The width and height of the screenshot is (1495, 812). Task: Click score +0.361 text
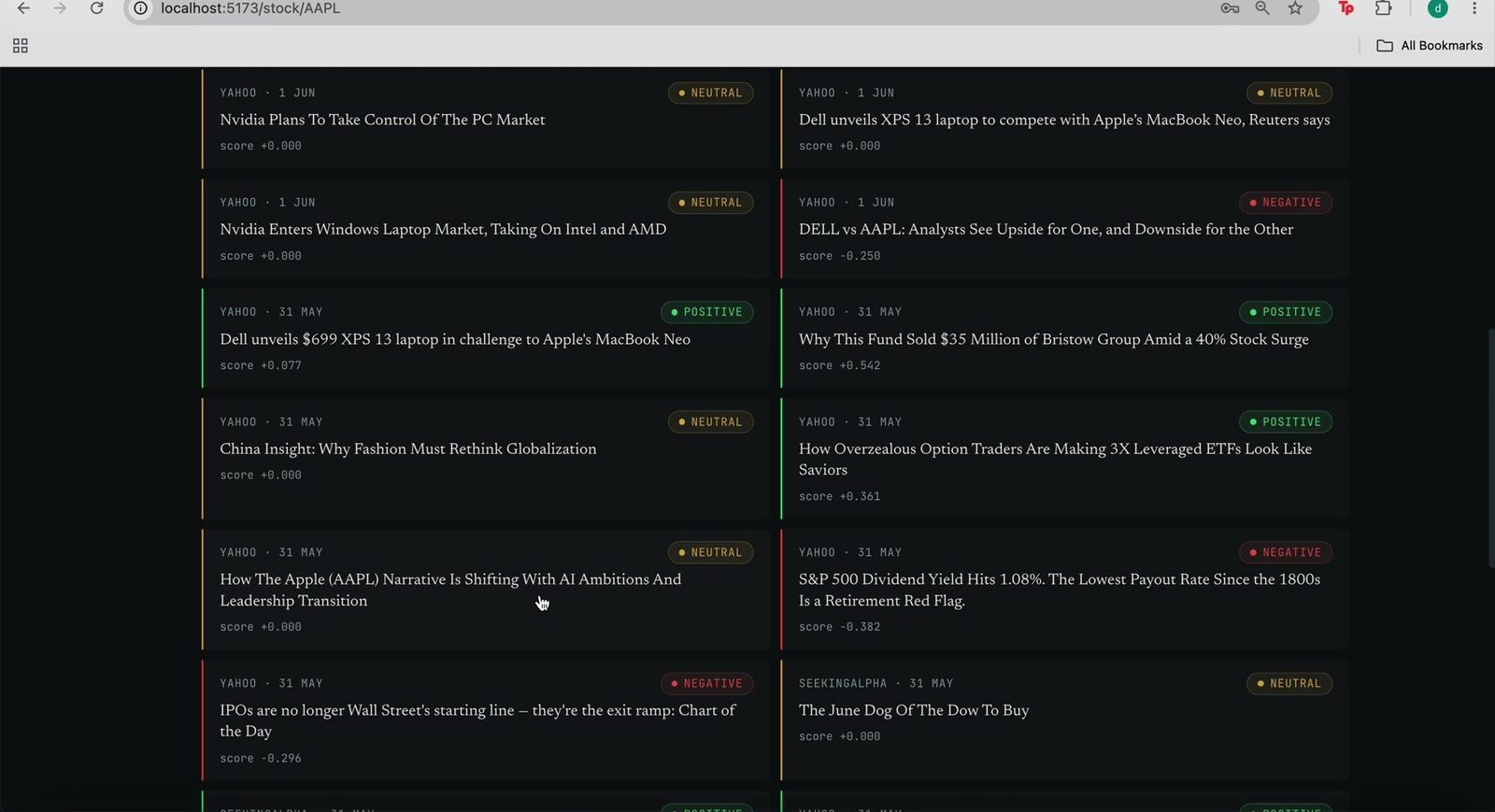coord(839,496)
